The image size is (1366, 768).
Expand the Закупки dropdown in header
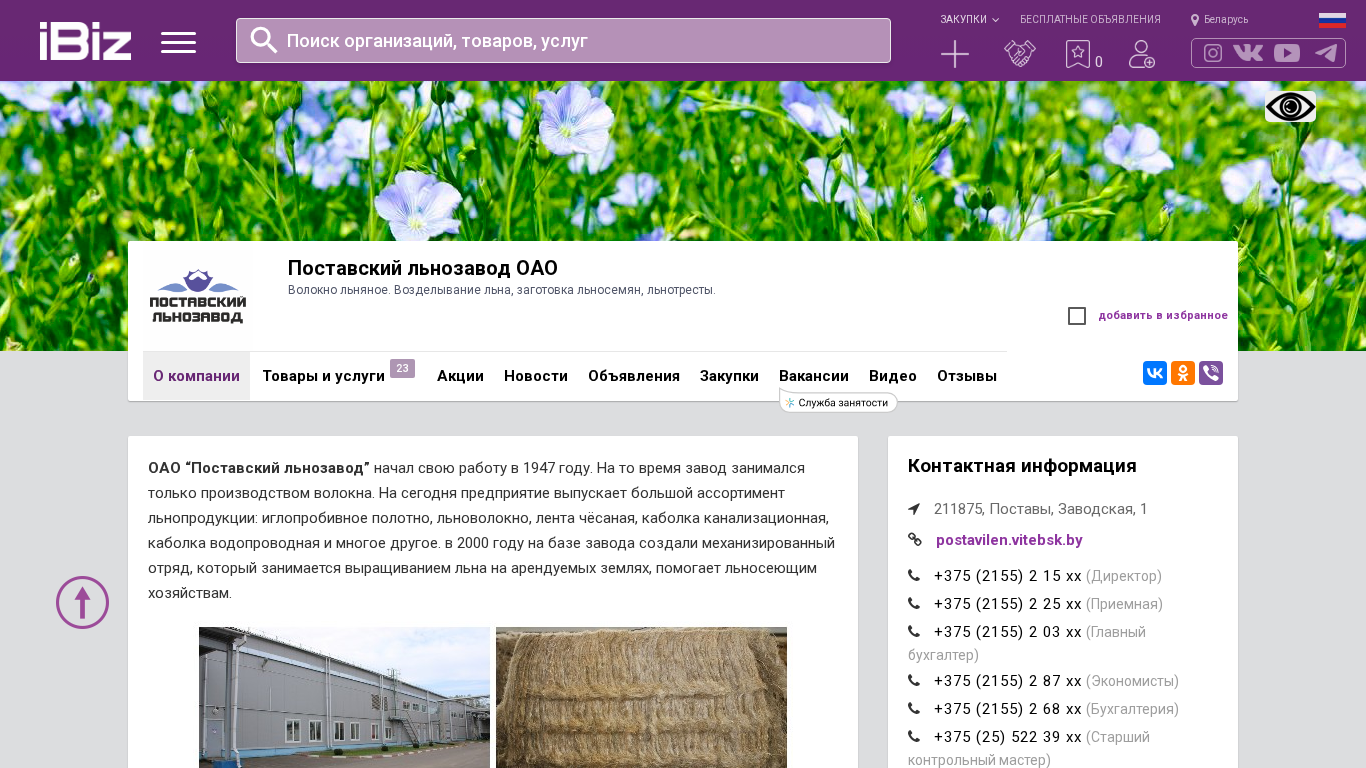969,19
